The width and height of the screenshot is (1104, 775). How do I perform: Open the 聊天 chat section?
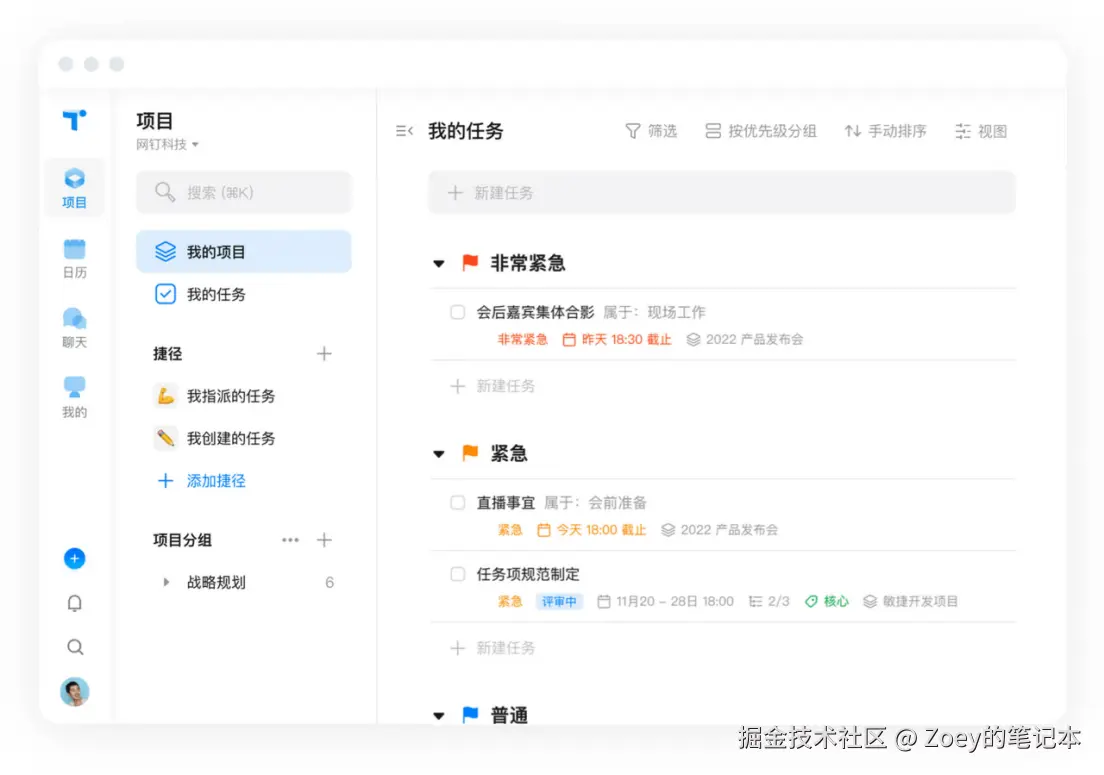(74, 328)
